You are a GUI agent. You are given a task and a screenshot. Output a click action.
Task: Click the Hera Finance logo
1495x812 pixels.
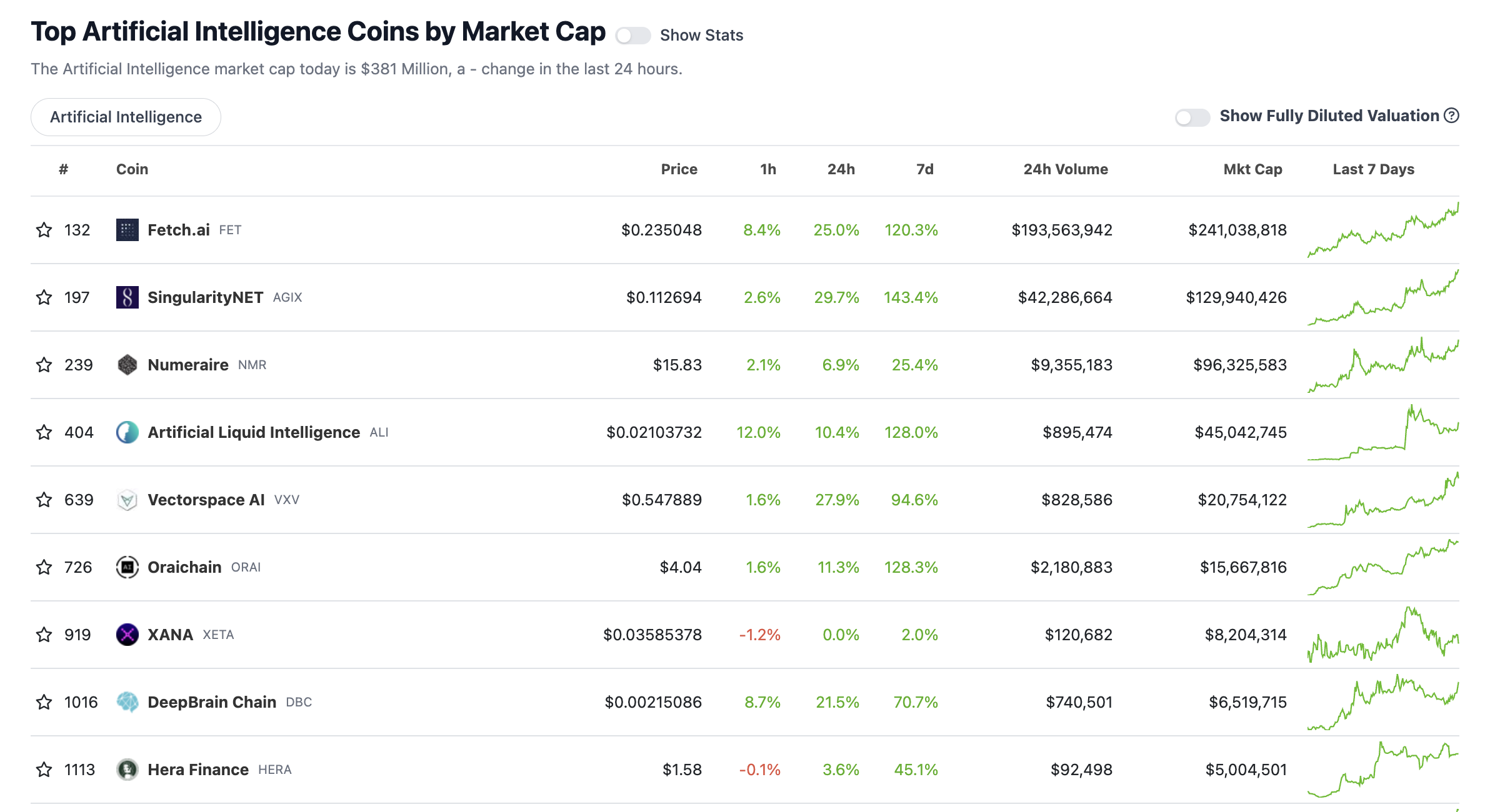(x=127, y=770)
